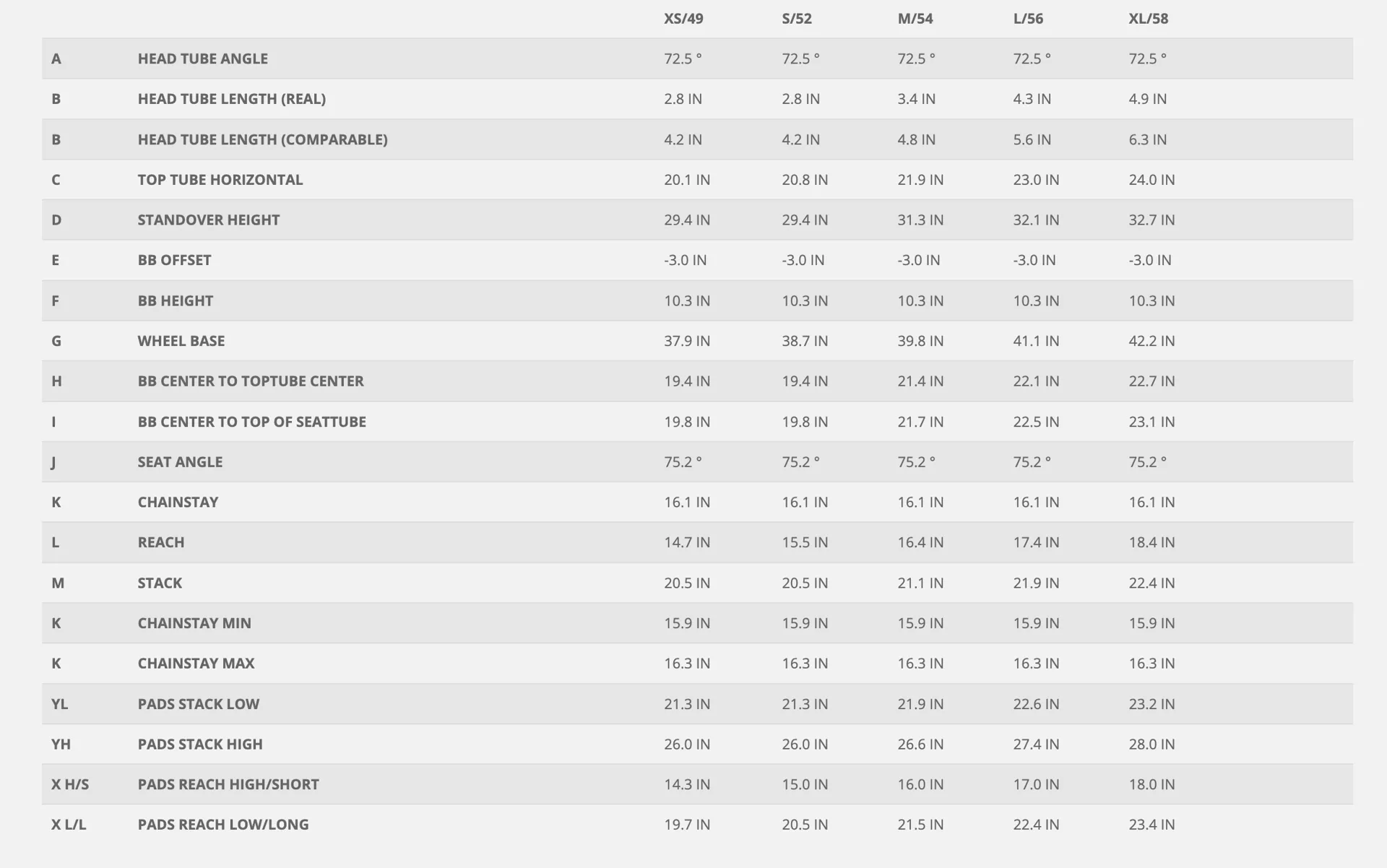1387x868 pixels.
Task: Click the PADS STACK LOW row label
Action: [x=199, y=704]
